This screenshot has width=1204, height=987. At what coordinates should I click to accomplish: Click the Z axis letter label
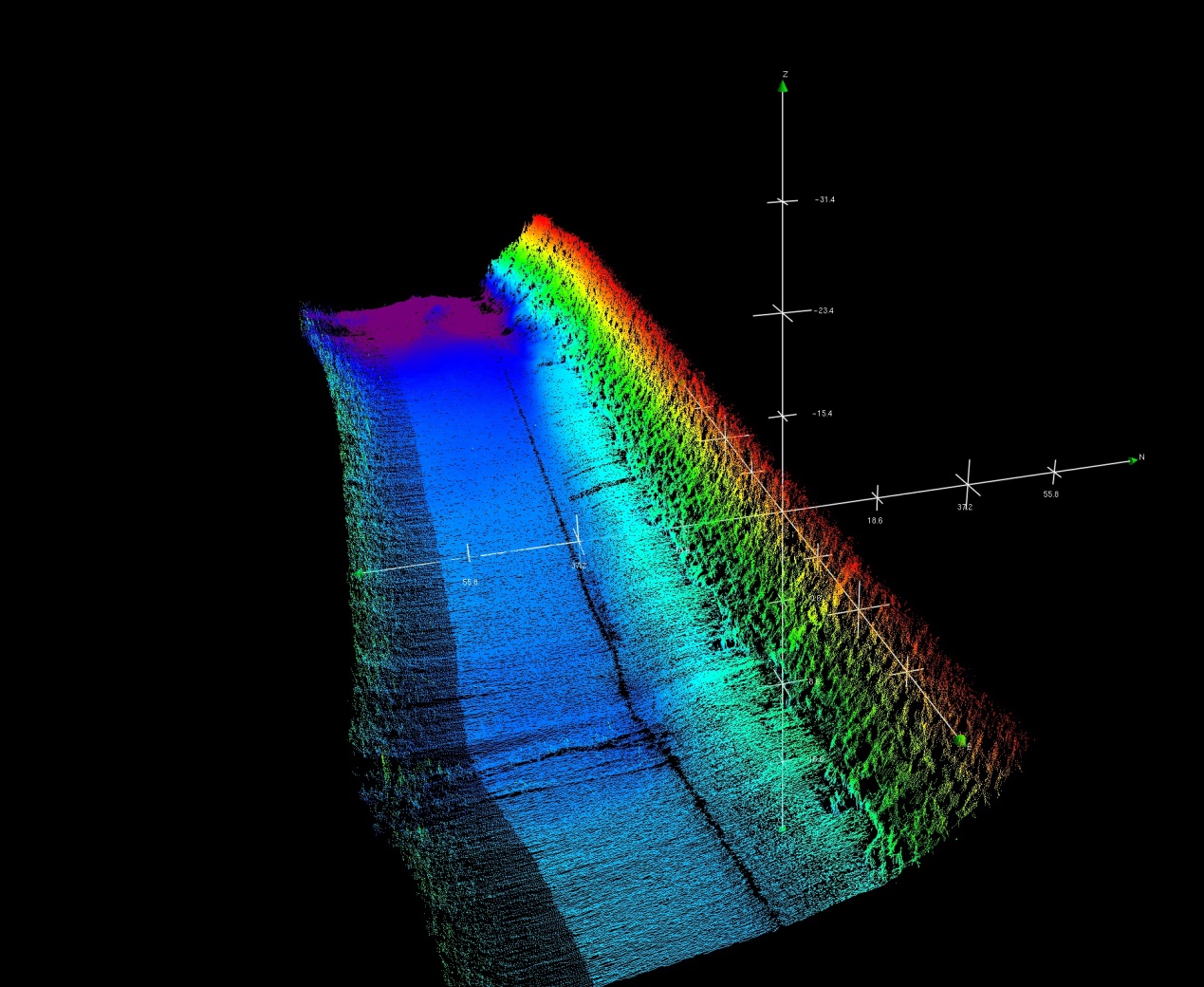[785, 74]
